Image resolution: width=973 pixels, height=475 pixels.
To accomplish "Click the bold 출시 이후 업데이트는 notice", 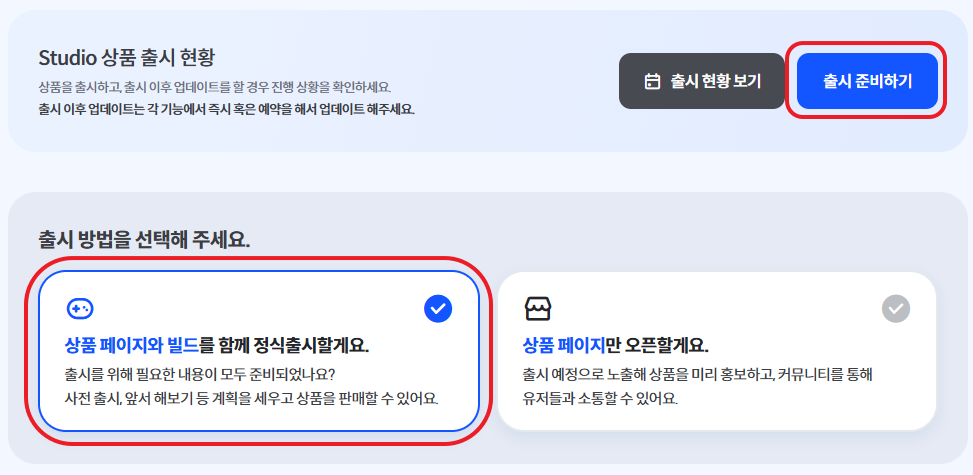I will 226,110.
